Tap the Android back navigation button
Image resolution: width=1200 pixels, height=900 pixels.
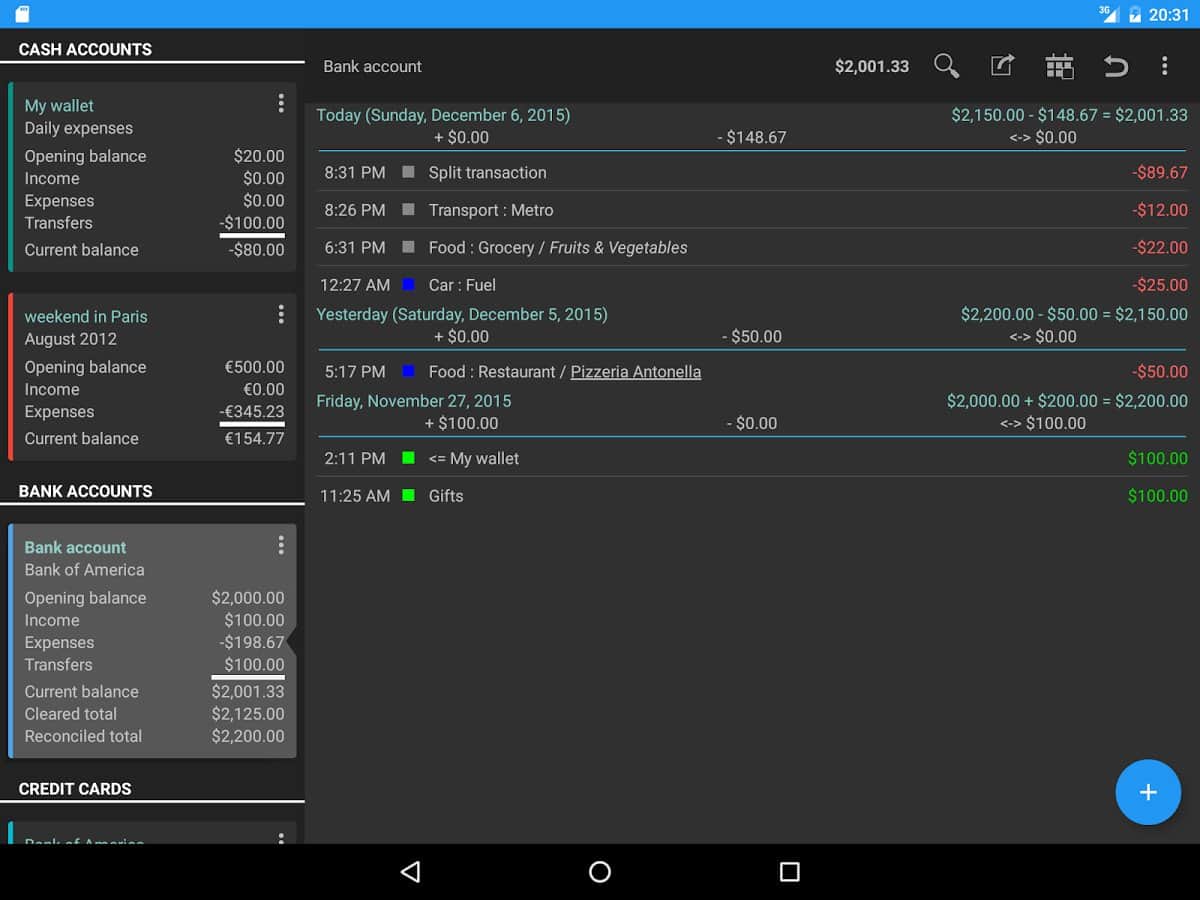pyautogui.click(x=410, y=872)
